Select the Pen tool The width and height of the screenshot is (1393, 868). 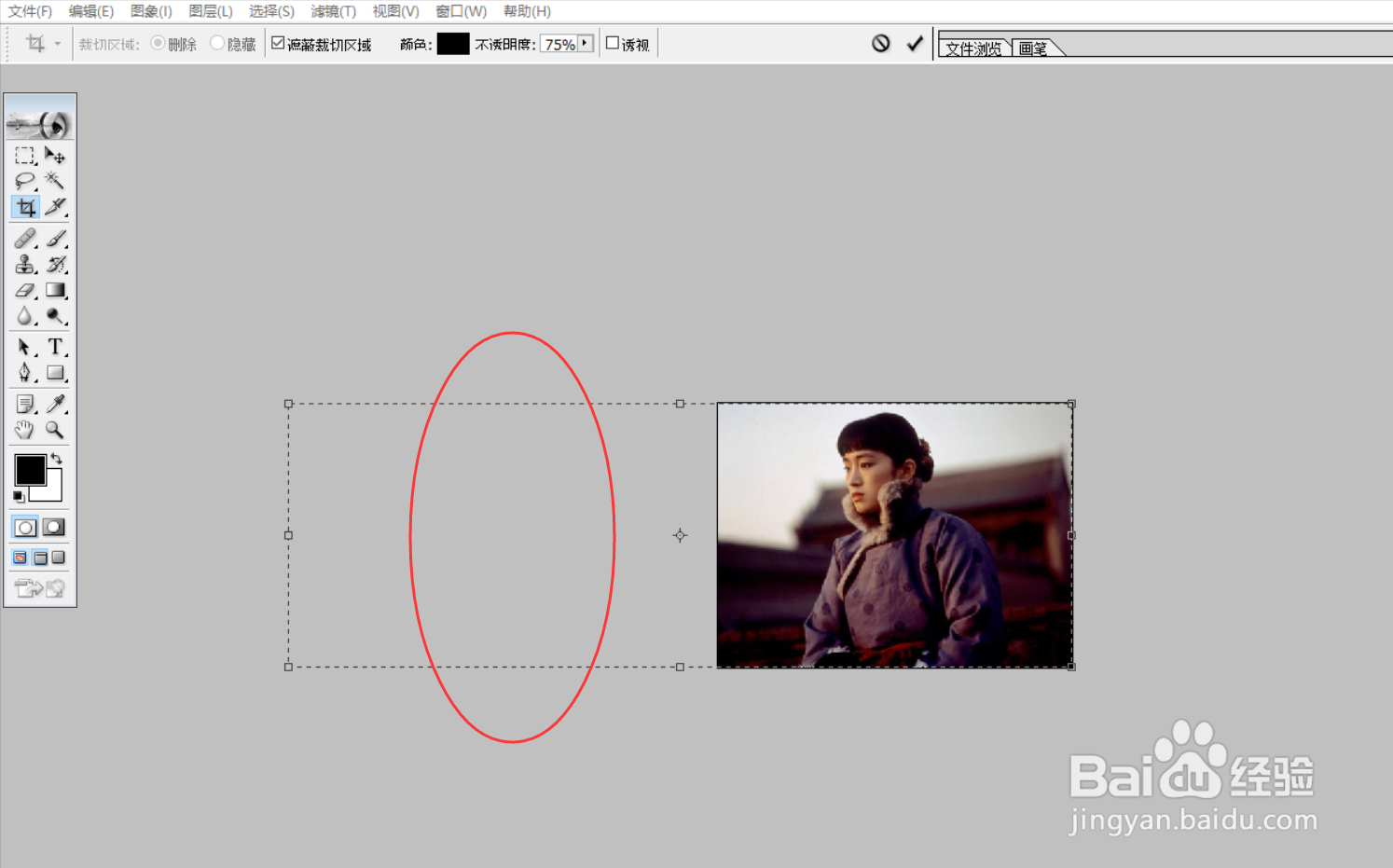point(25,373)
